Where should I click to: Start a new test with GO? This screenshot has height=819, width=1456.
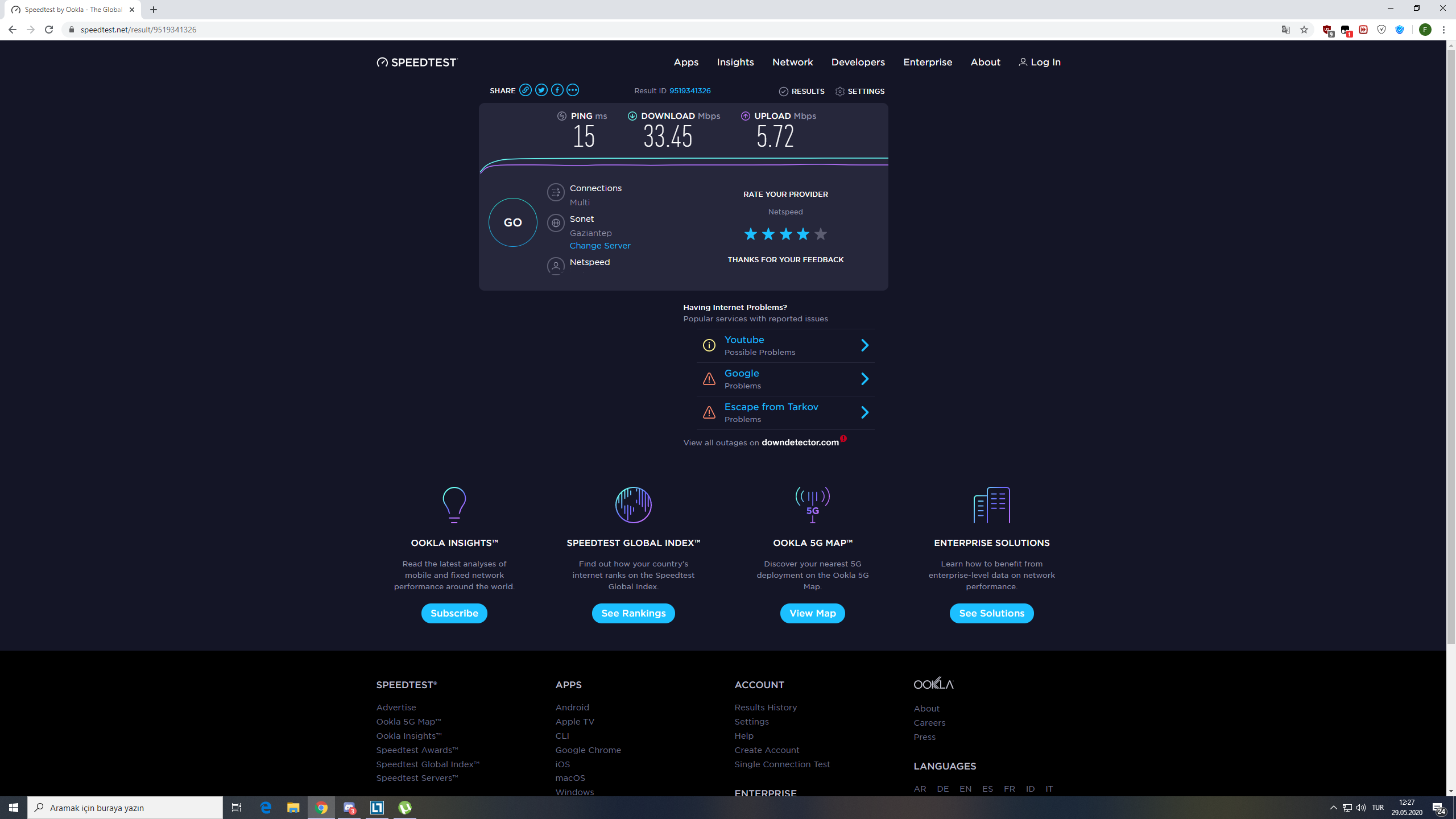(512, 222)
